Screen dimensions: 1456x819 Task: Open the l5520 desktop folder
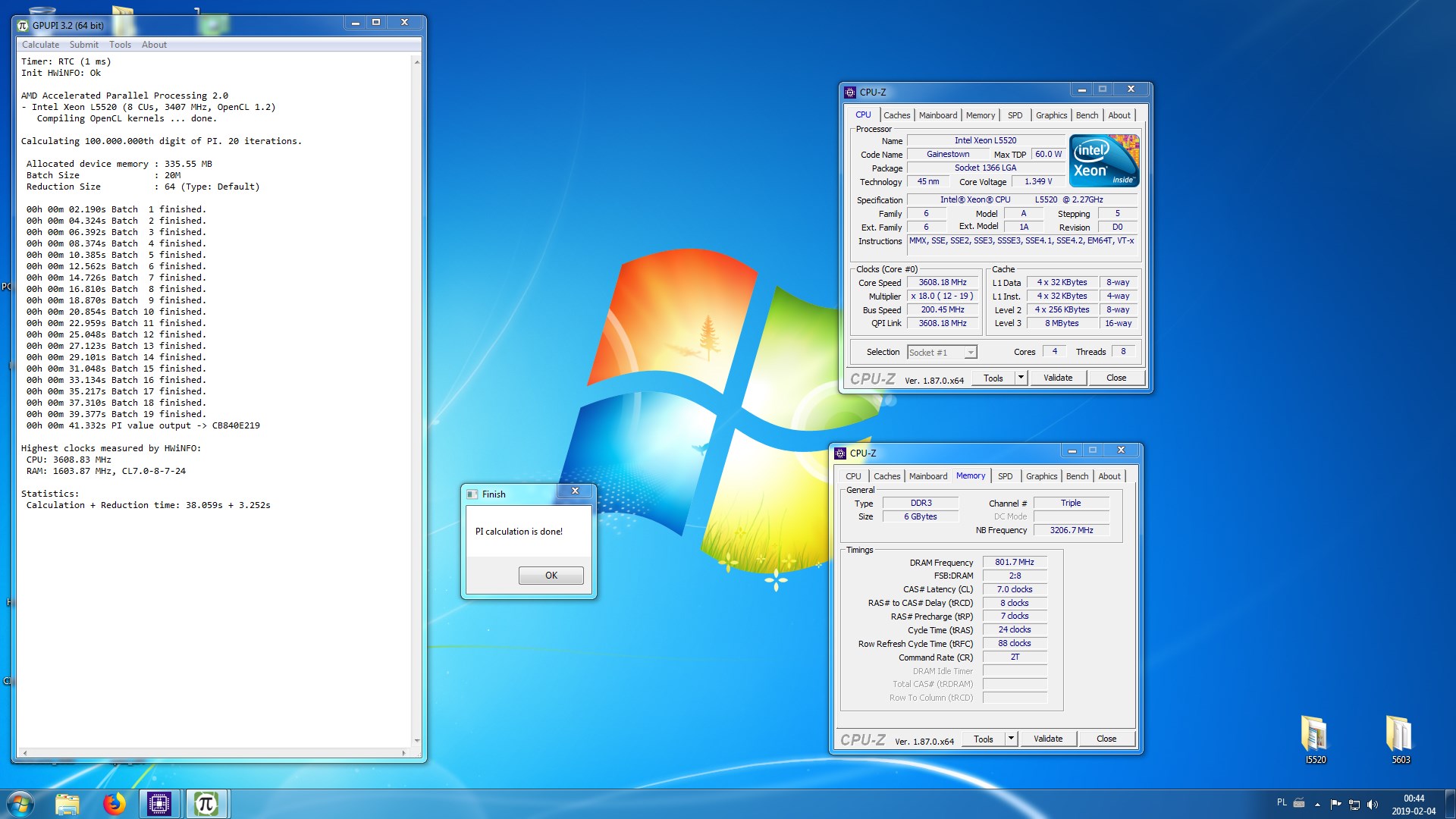pyautogui.click(x=1315, y=739)
